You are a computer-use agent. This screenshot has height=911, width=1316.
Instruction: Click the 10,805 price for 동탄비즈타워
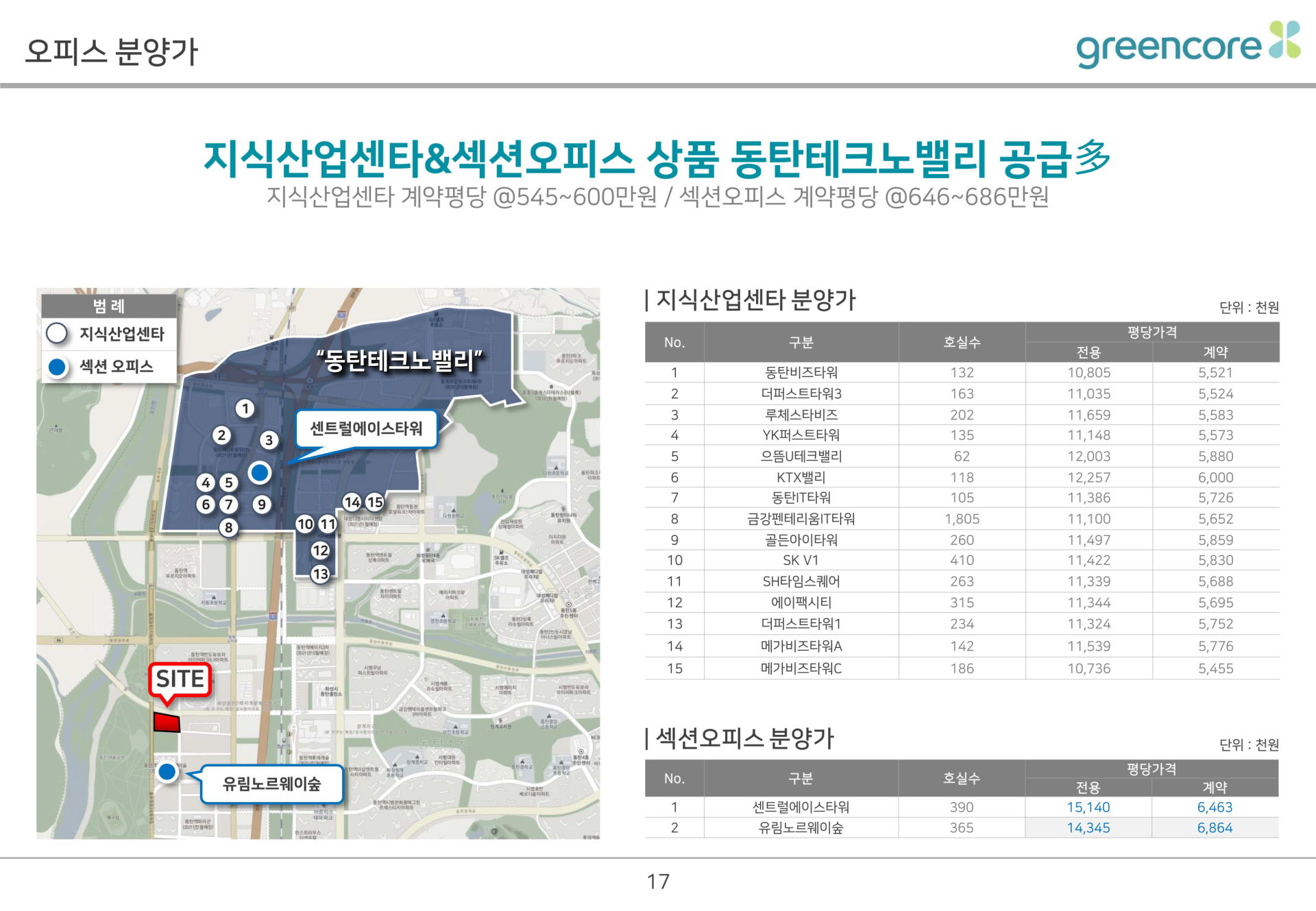pos(1088,372)
